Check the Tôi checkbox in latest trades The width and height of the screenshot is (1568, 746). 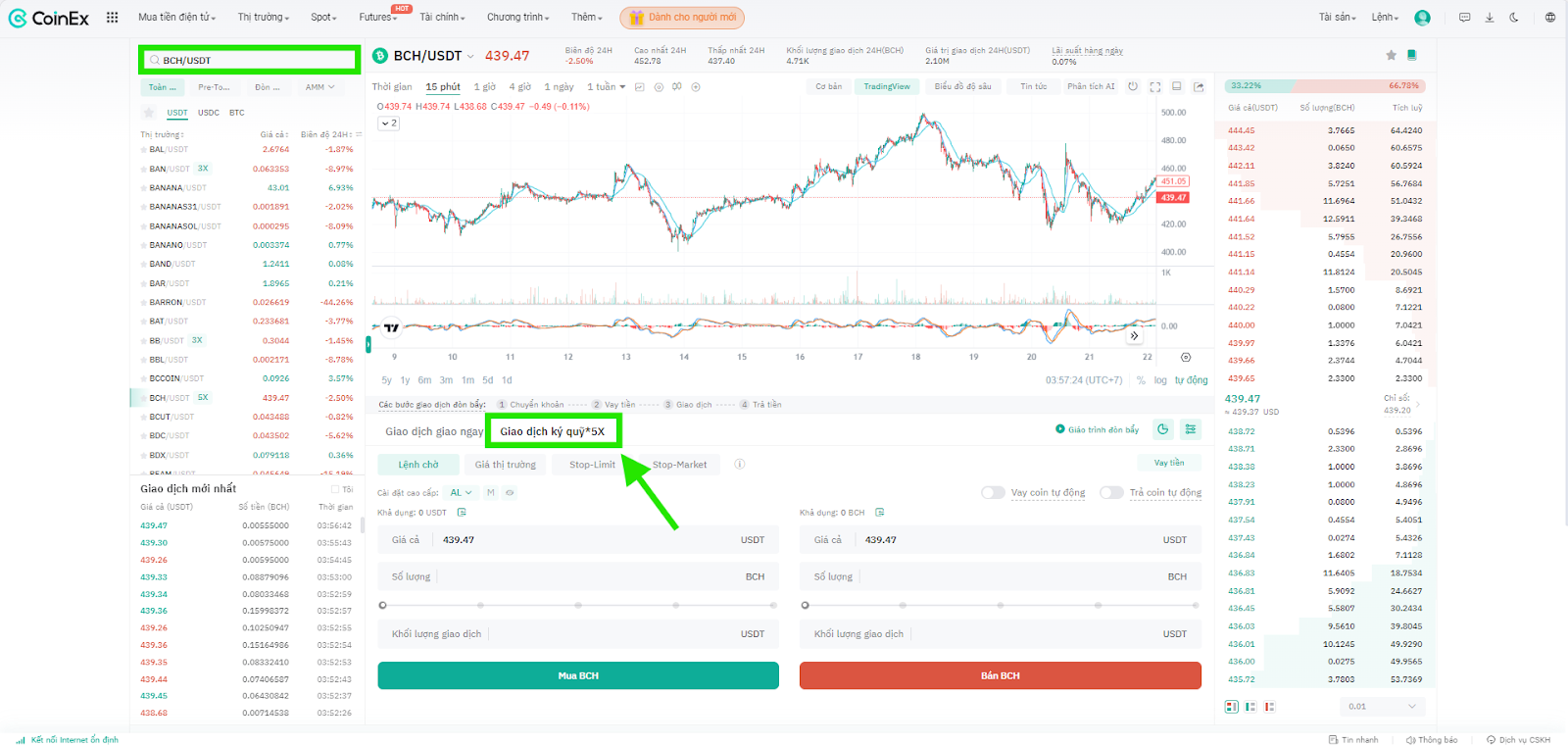point(335,489)
